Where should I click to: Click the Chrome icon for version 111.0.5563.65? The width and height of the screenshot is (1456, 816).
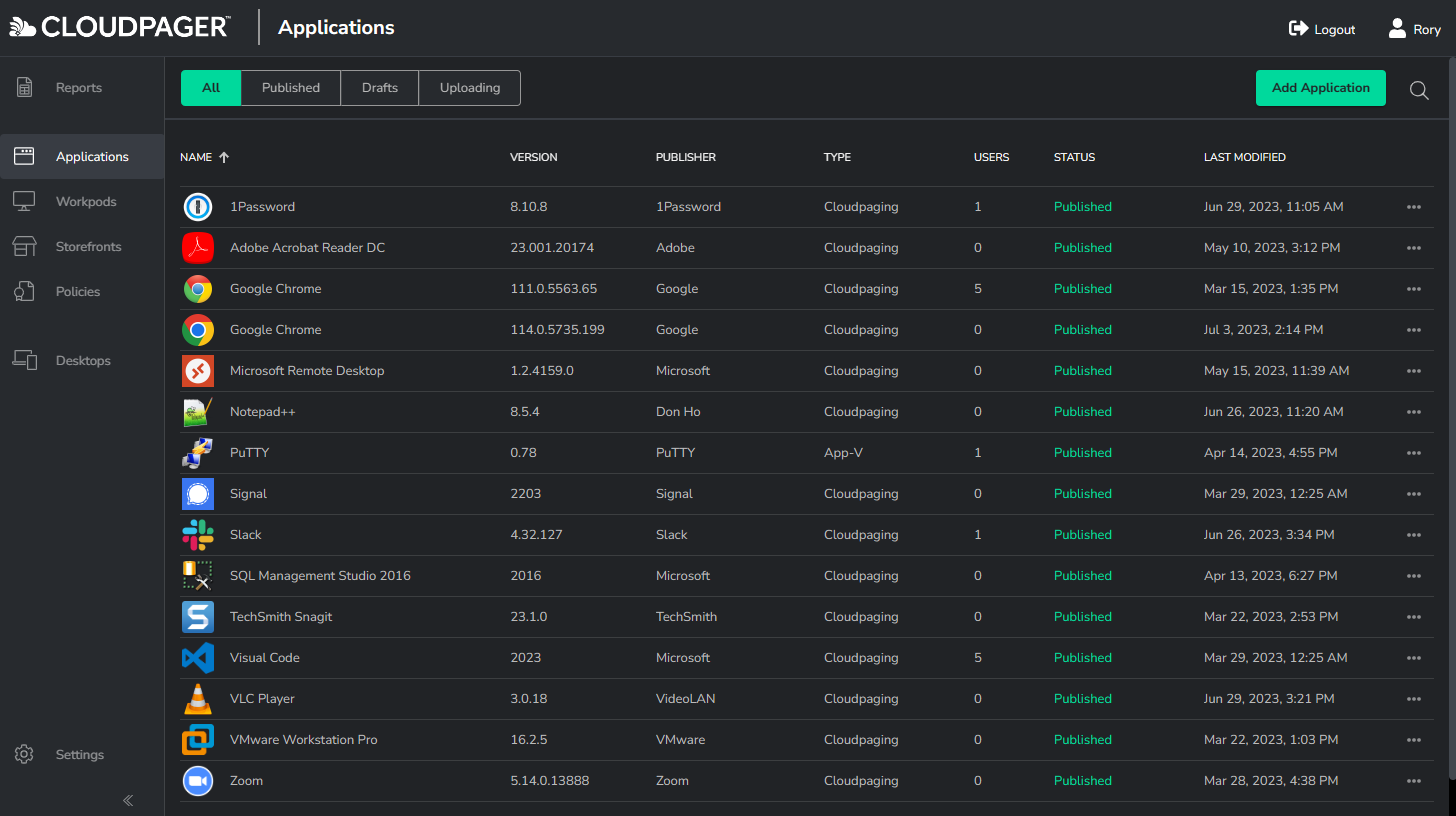[198, 289]
